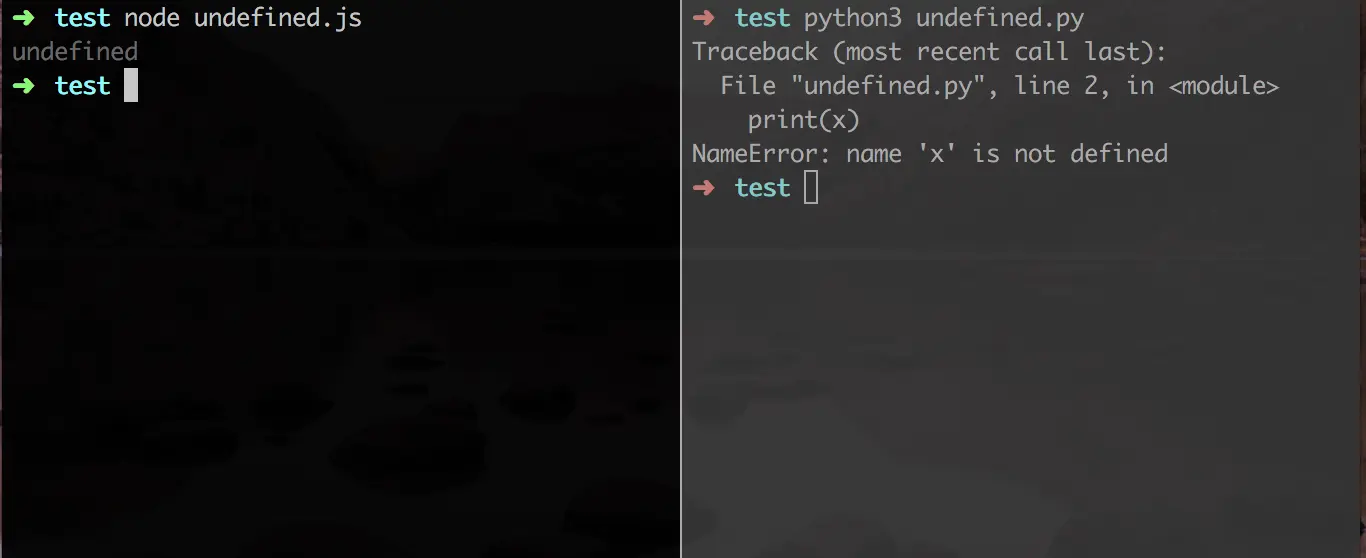
Task: Click the cyan 'test' directory in left top prompt
Action: (x=82, y=18)
